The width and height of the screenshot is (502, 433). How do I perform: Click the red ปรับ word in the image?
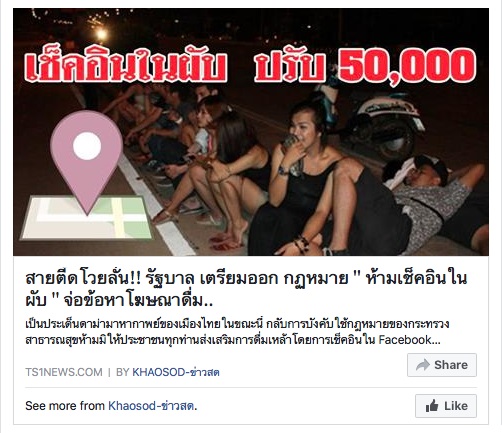[x=289, y=65]
